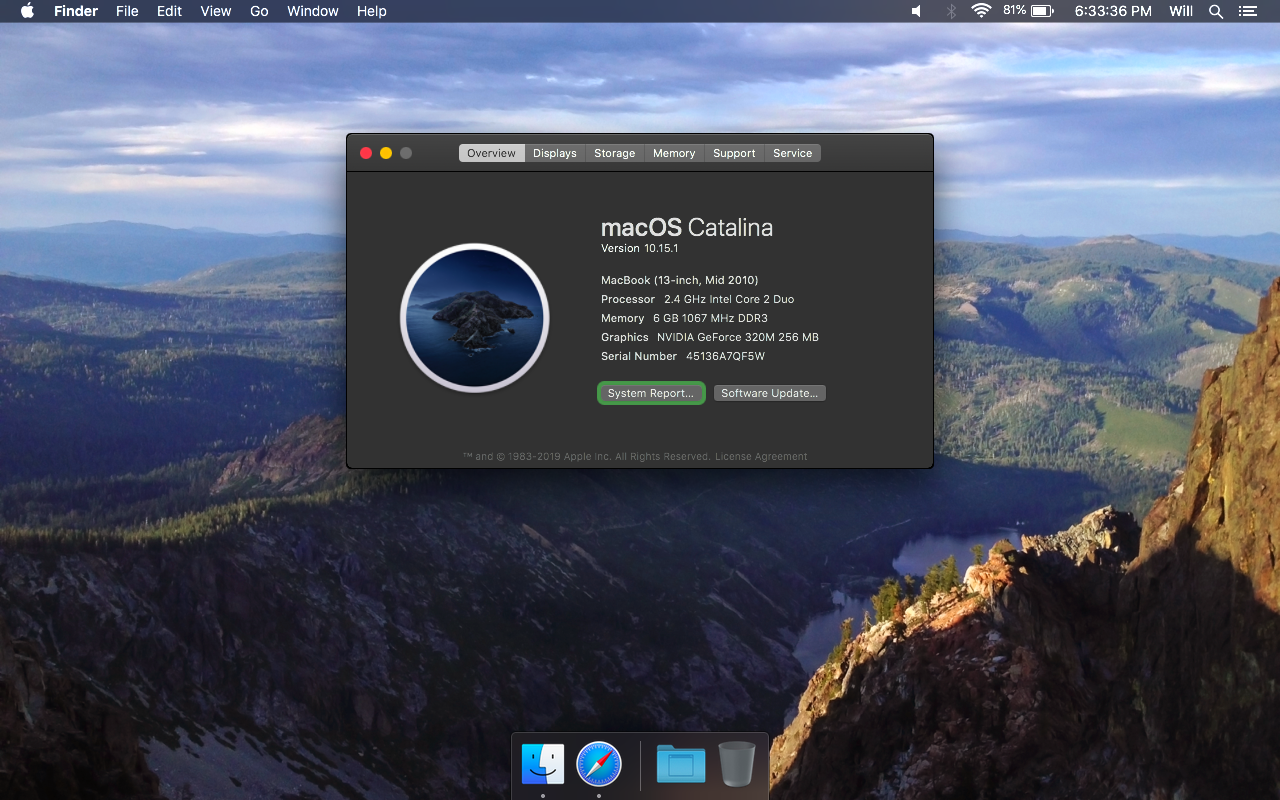Open the folder stack in Dock

pos(681,765)
